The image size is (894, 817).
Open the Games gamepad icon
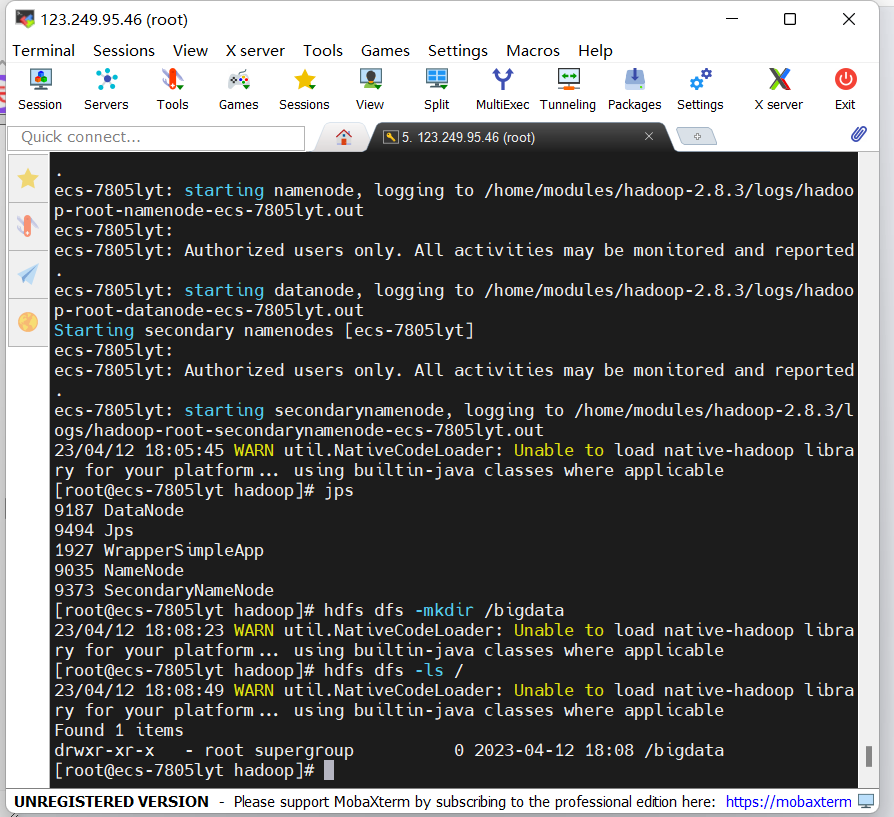click(x=238, y=89)
